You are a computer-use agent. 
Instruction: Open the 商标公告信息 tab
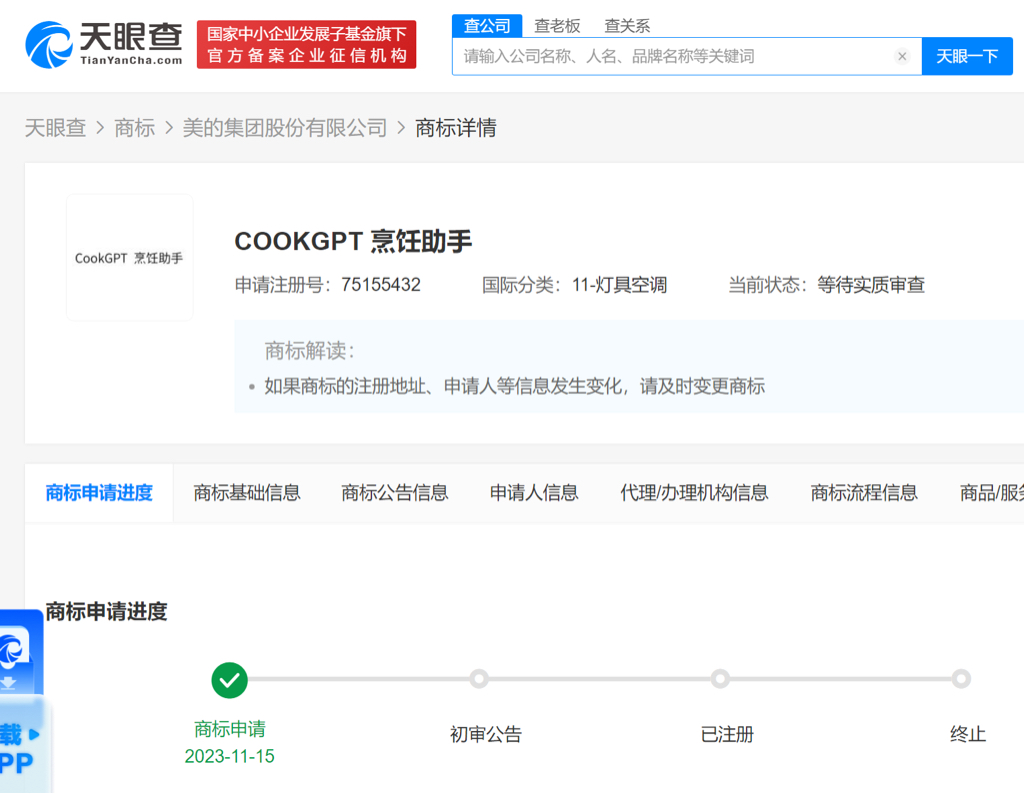pos(394,493)
